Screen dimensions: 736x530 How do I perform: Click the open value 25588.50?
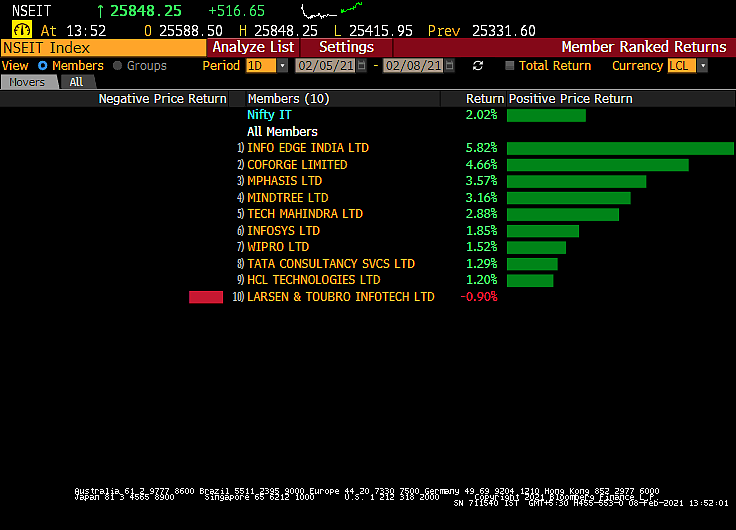[191, 31]
